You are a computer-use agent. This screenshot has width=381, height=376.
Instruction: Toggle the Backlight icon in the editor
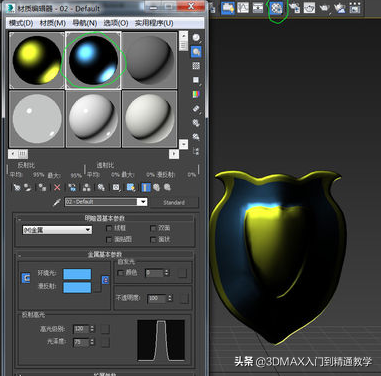point(196,52)
